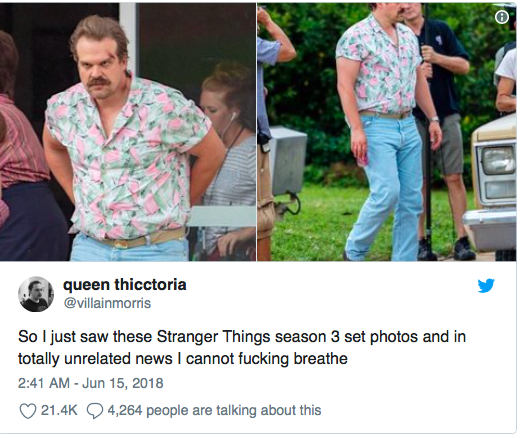Open queen thicctoria's round profile avatar
Screen dimensions: 521x438
point(36,294)
